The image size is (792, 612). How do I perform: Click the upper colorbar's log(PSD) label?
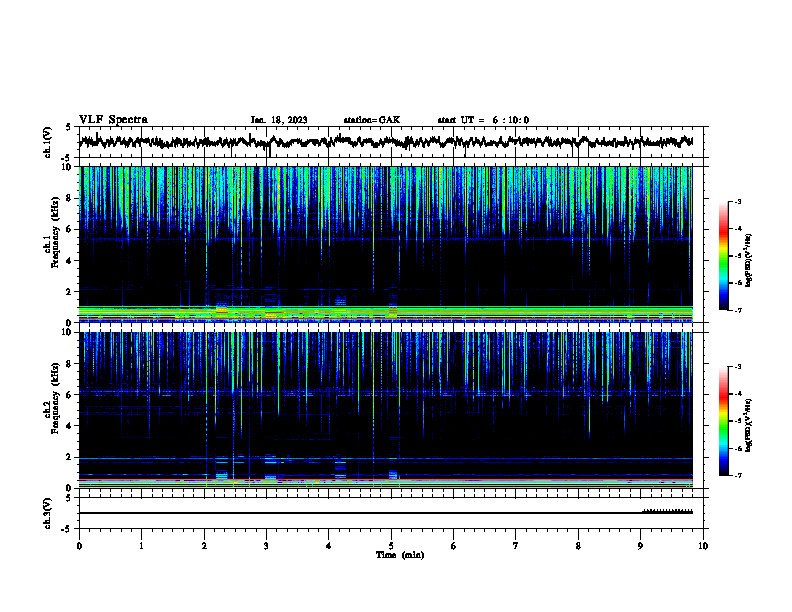(x=748, y=260)
